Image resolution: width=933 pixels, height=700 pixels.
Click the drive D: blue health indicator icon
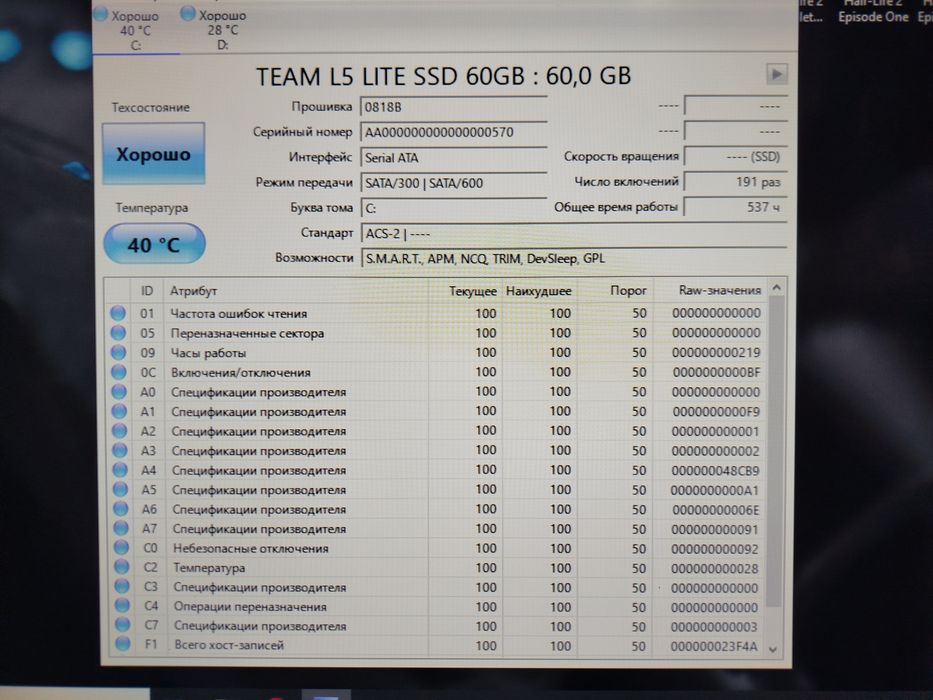[x=188, y=13]
